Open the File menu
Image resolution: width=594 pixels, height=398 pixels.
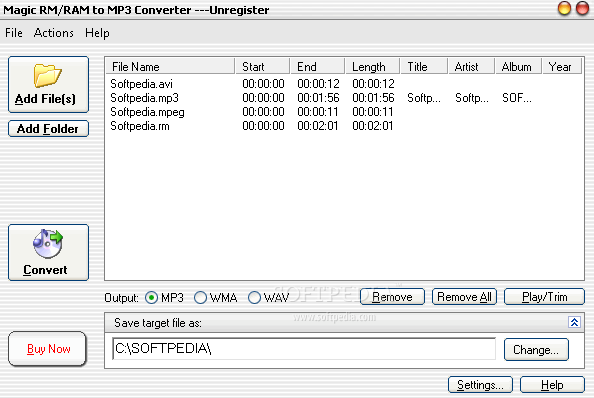click(x=14, y=33)
